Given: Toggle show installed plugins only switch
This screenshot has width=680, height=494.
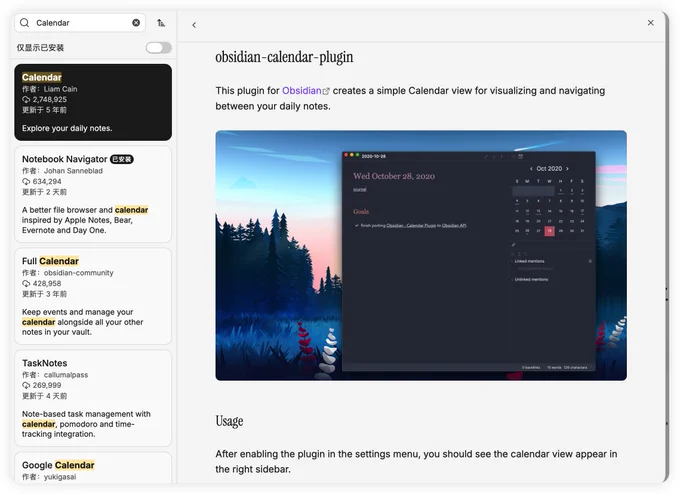Looking at the screenshot, I should 158,48.
